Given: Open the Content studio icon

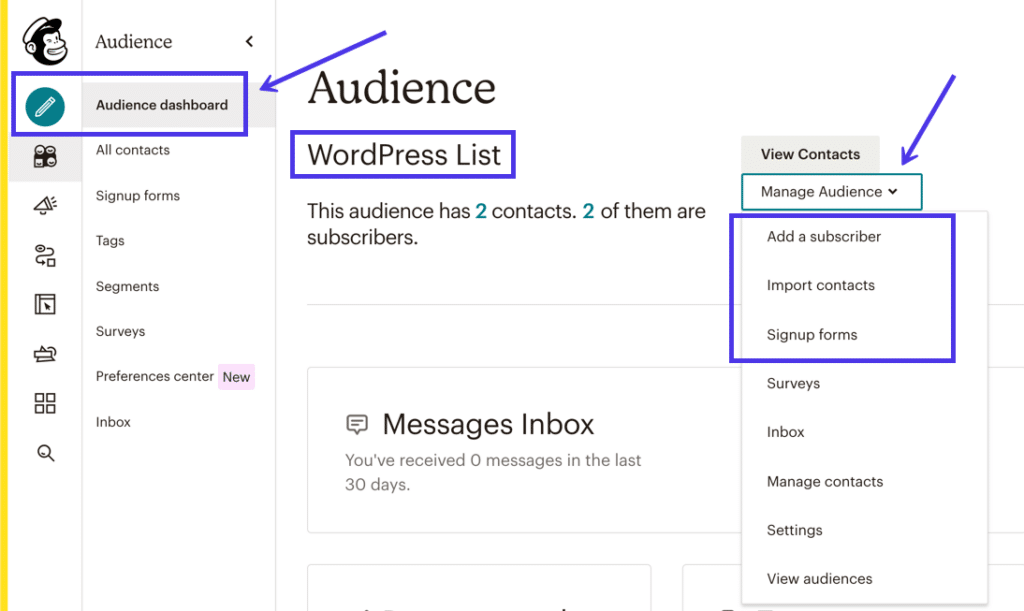Looking at the screenshot, I should (44, 353).
